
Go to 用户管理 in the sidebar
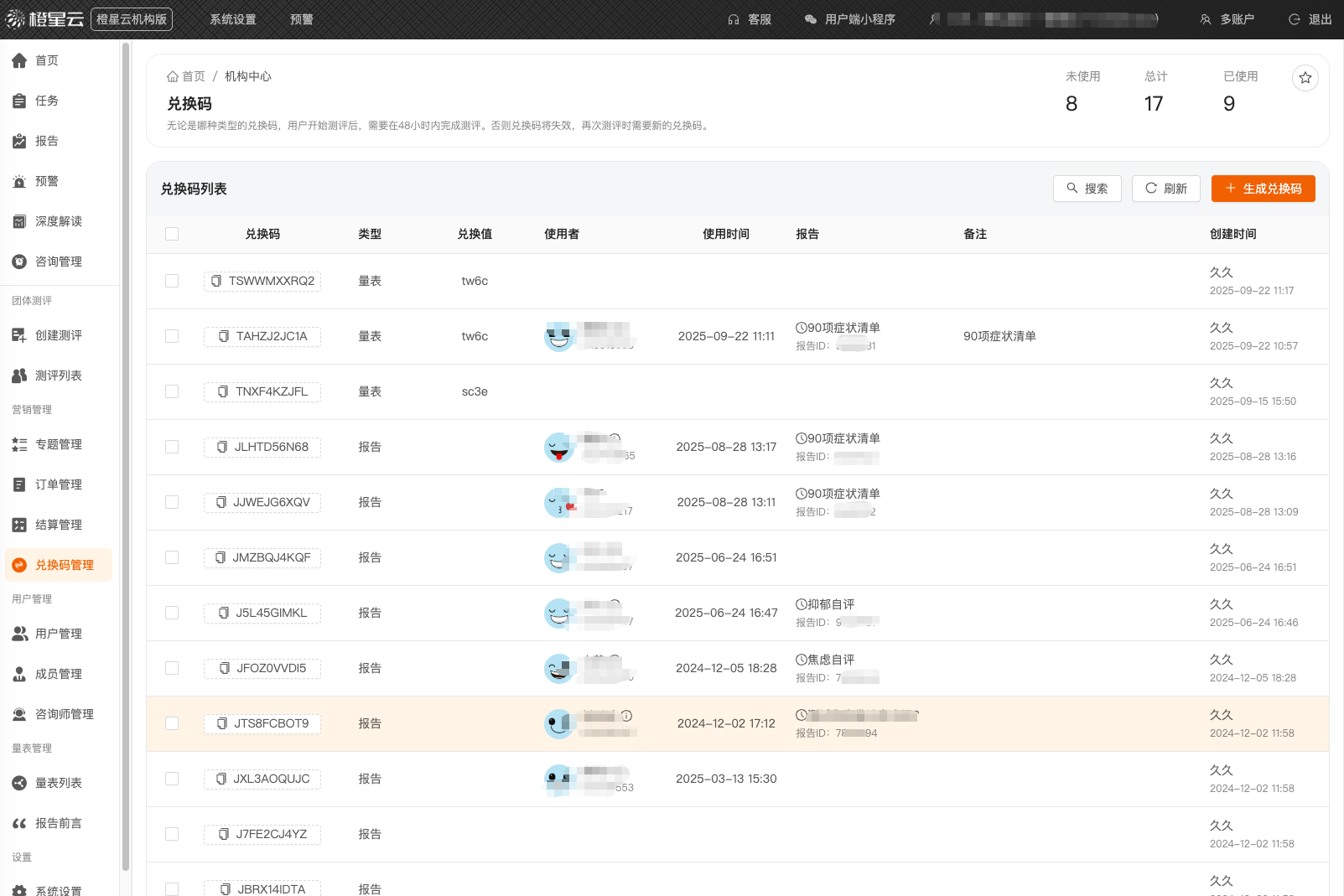[x=58, y=634]
